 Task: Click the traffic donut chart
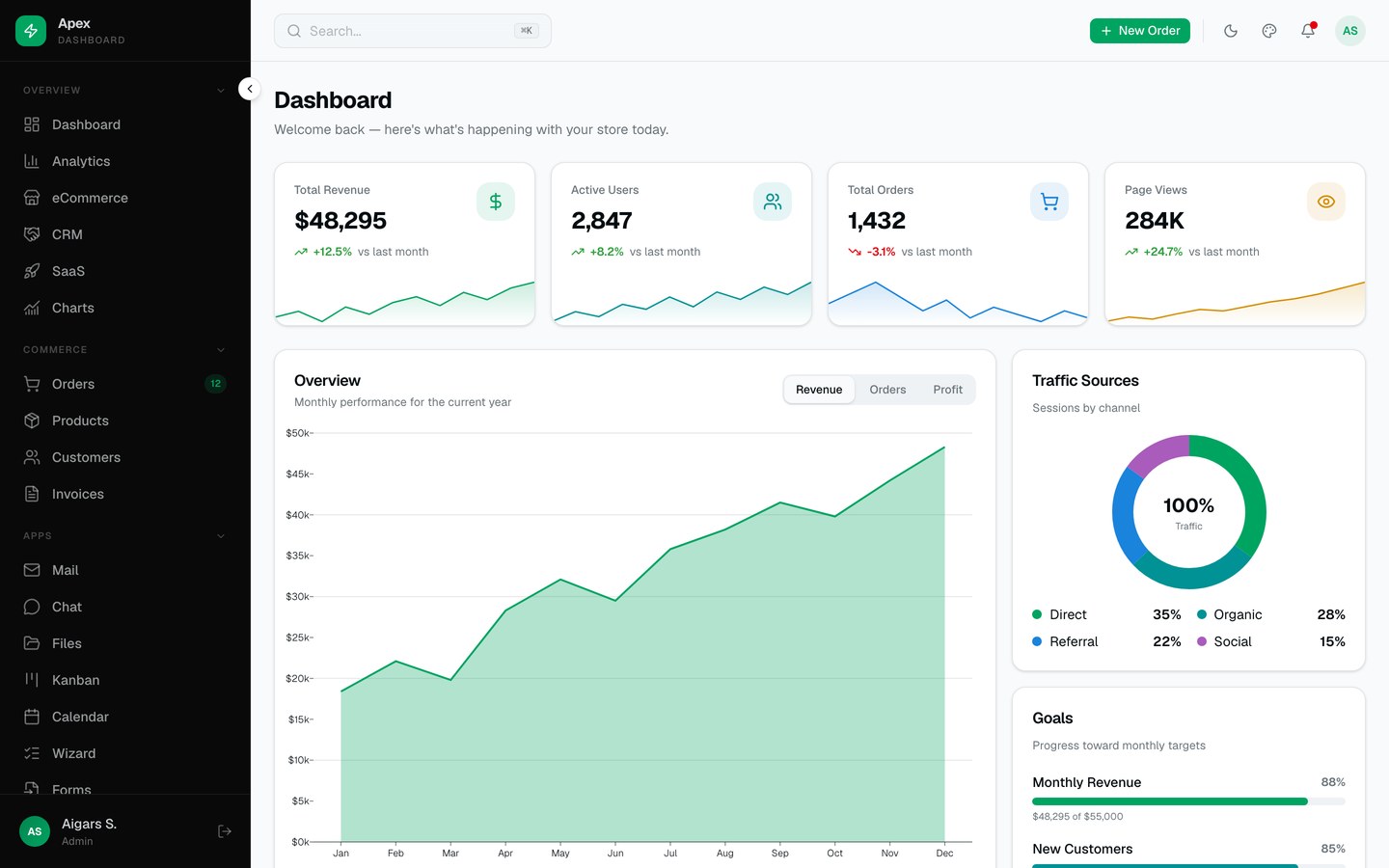tap(1188, 512)
